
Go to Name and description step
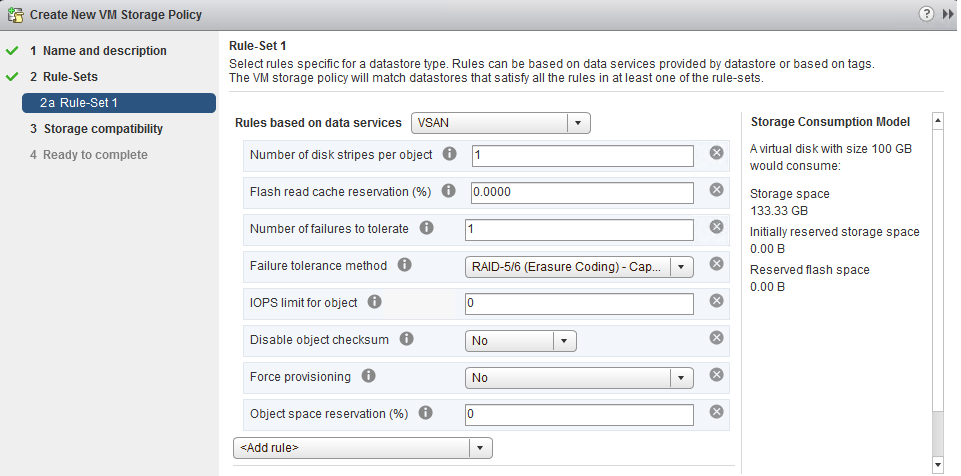pyautogui.click(x=97, y=51)
